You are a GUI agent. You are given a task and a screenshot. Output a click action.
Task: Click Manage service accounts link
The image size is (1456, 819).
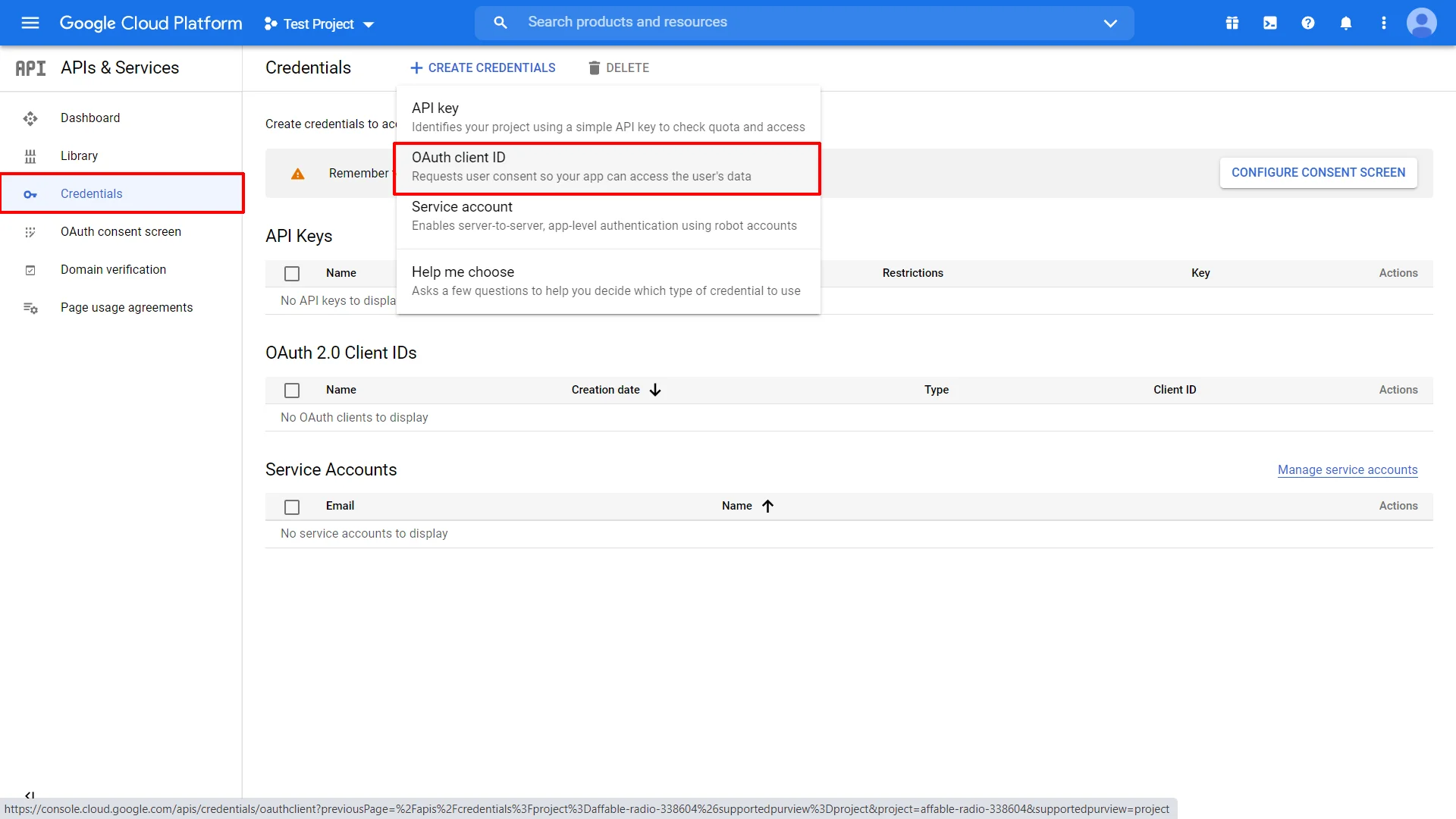(x=1348, y=469)
